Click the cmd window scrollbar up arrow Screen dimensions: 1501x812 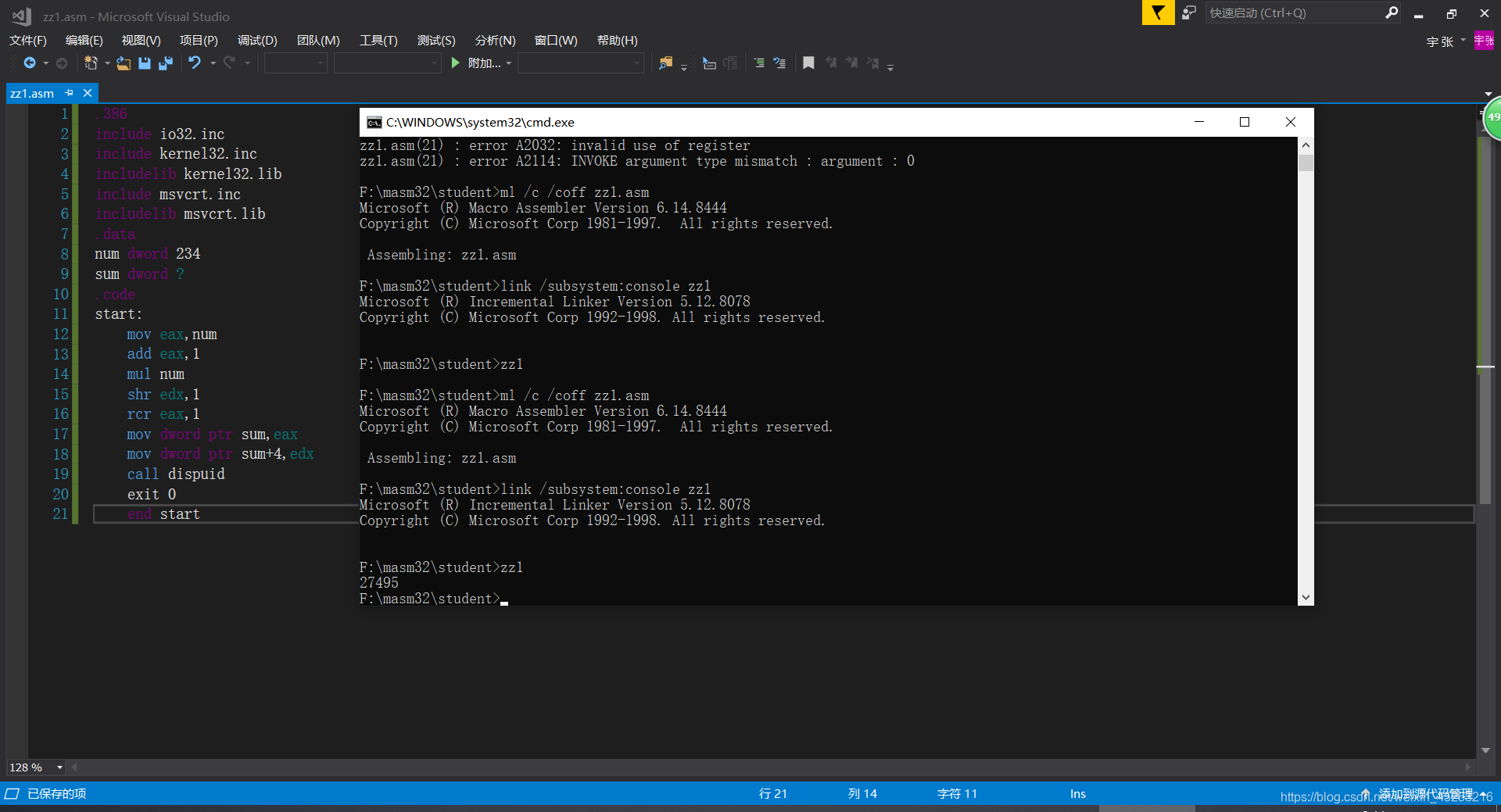[1306, 145]
